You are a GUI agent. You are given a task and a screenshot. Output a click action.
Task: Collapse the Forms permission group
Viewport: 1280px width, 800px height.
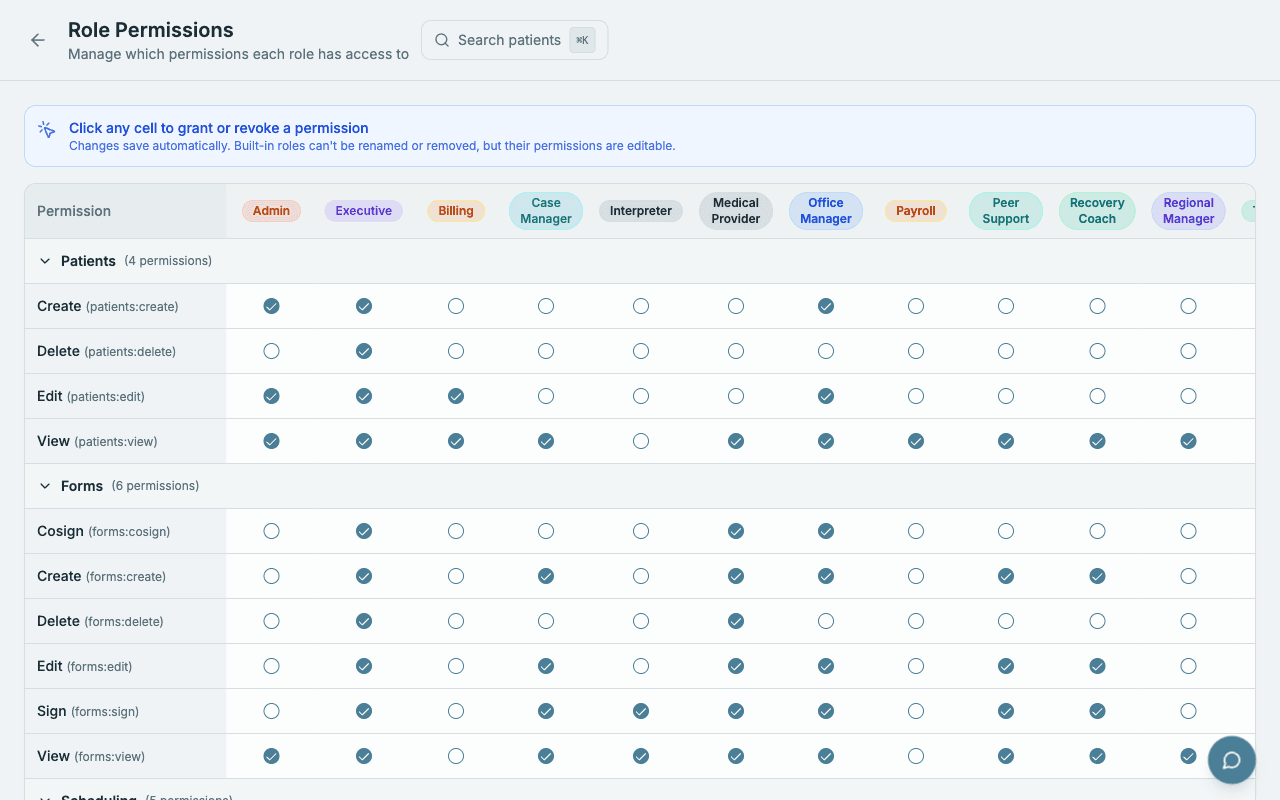click(x=45, y=486)
